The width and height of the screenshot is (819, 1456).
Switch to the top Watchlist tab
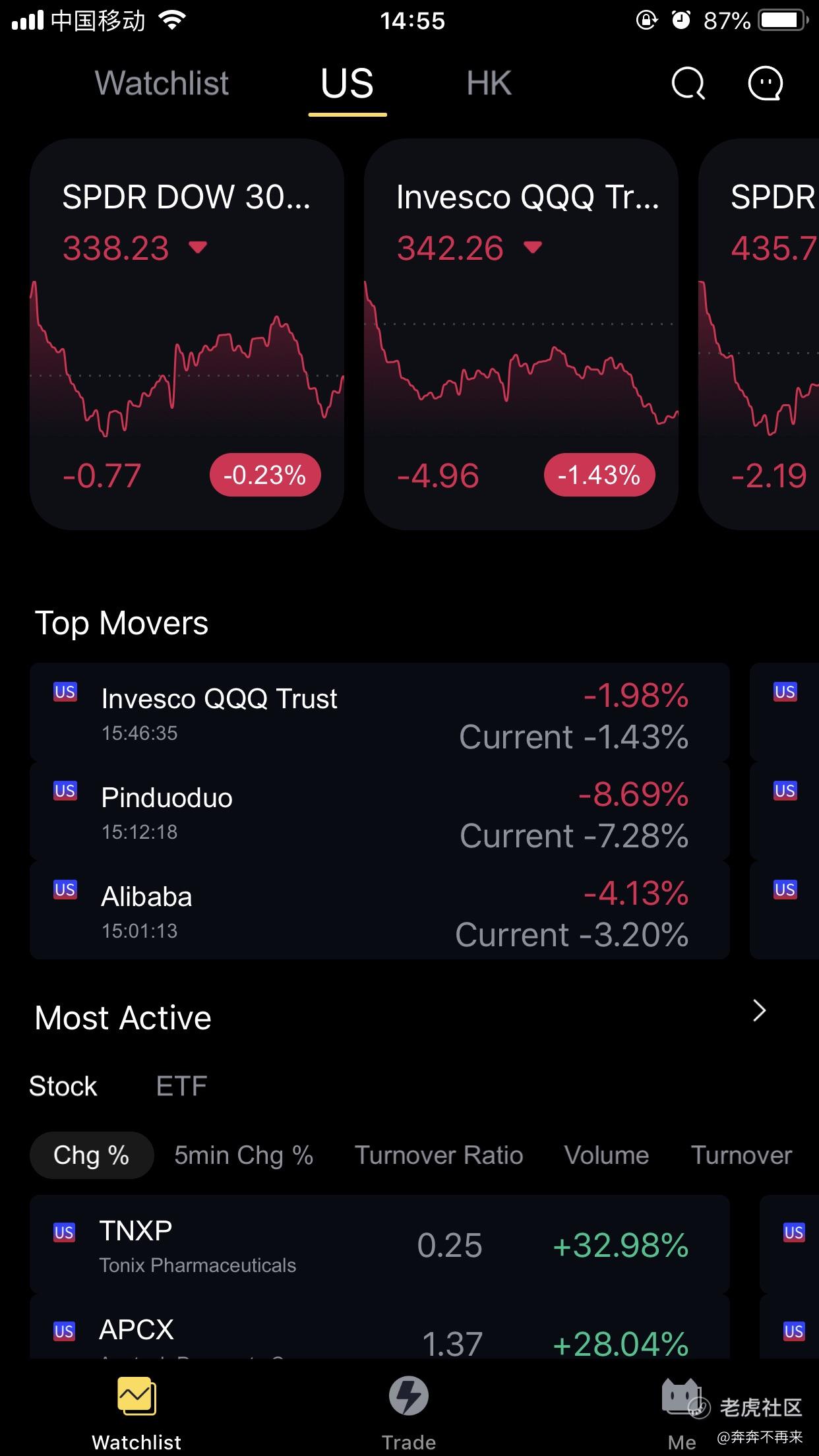tap(162, 84)
